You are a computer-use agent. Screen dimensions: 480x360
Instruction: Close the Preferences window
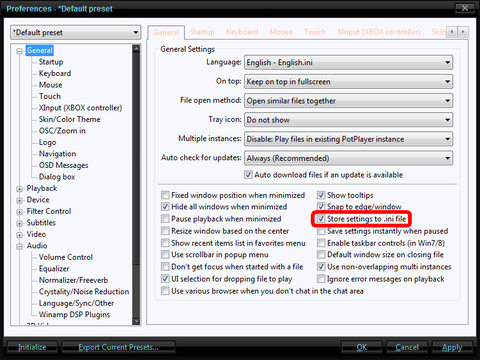[465, 8]
